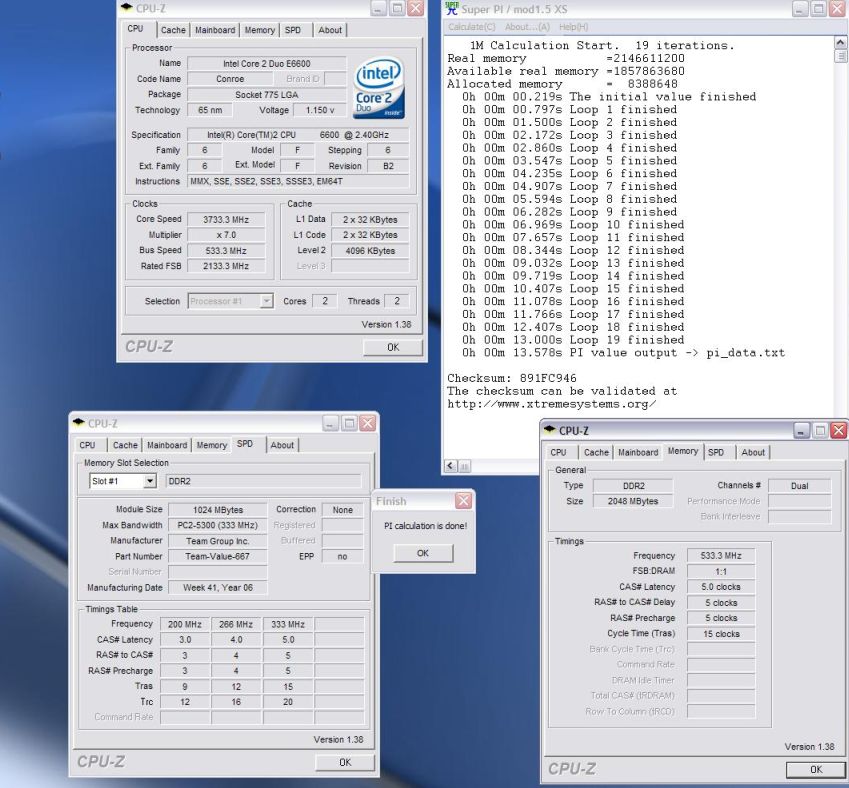
Task: Switch to Cache tab in the SPD window
Action: 125,445
